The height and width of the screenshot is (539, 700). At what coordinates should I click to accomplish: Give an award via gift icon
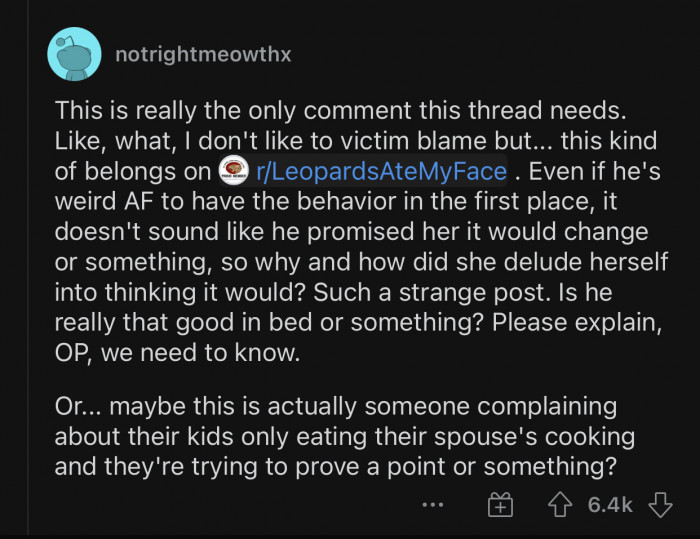point(500,505)
